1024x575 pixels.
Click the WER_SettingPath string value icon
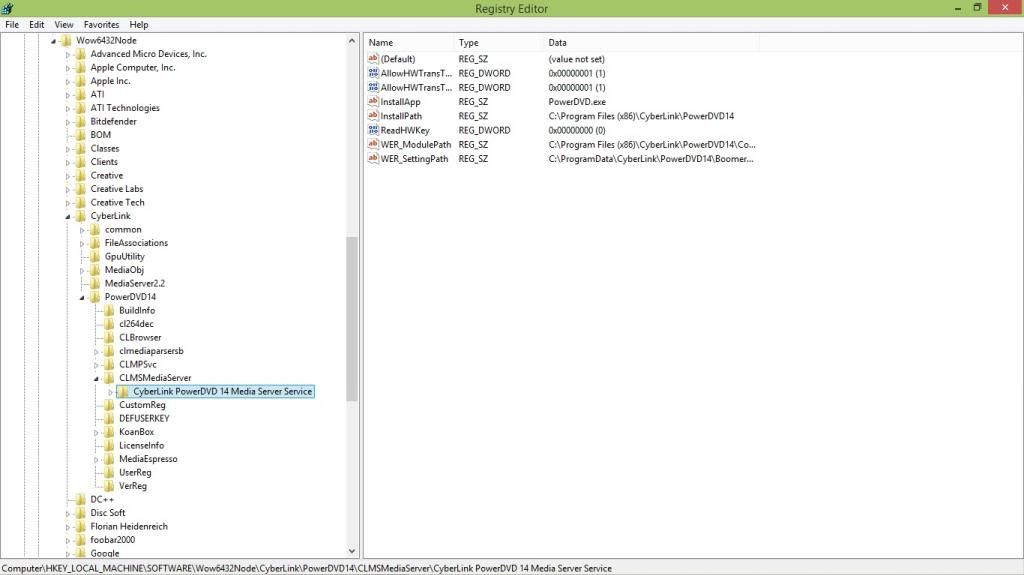[373, 159]
